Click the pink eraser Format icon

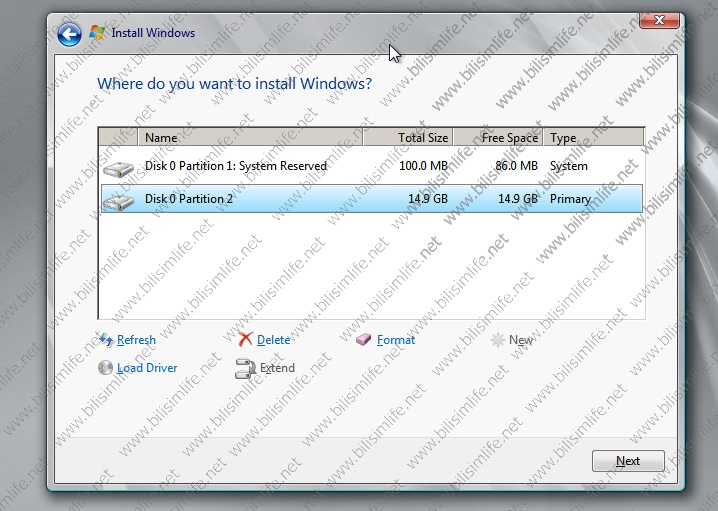(364, 339)
